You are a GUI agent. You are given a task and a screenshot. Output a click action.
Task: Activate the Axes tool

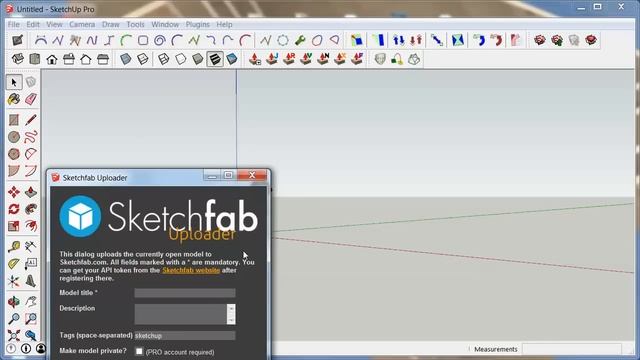(14, 281)
